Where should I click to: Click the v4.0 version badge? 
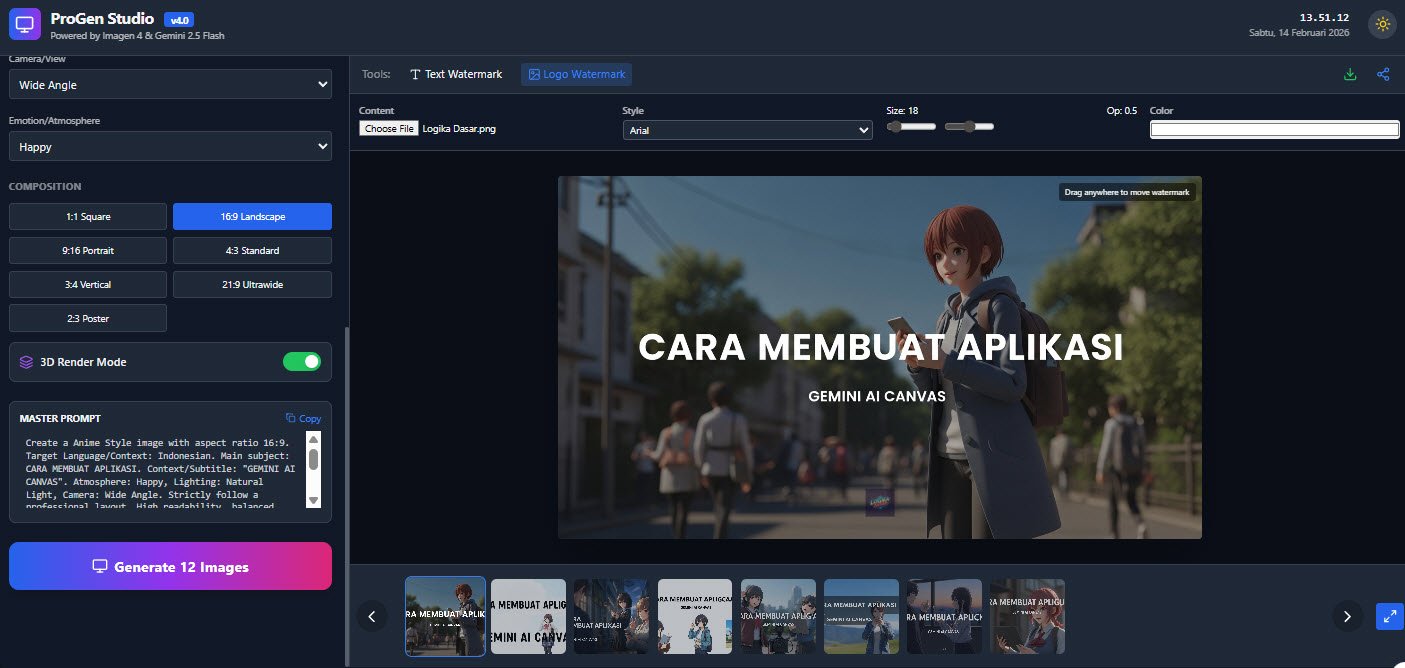tap(177, 20)
